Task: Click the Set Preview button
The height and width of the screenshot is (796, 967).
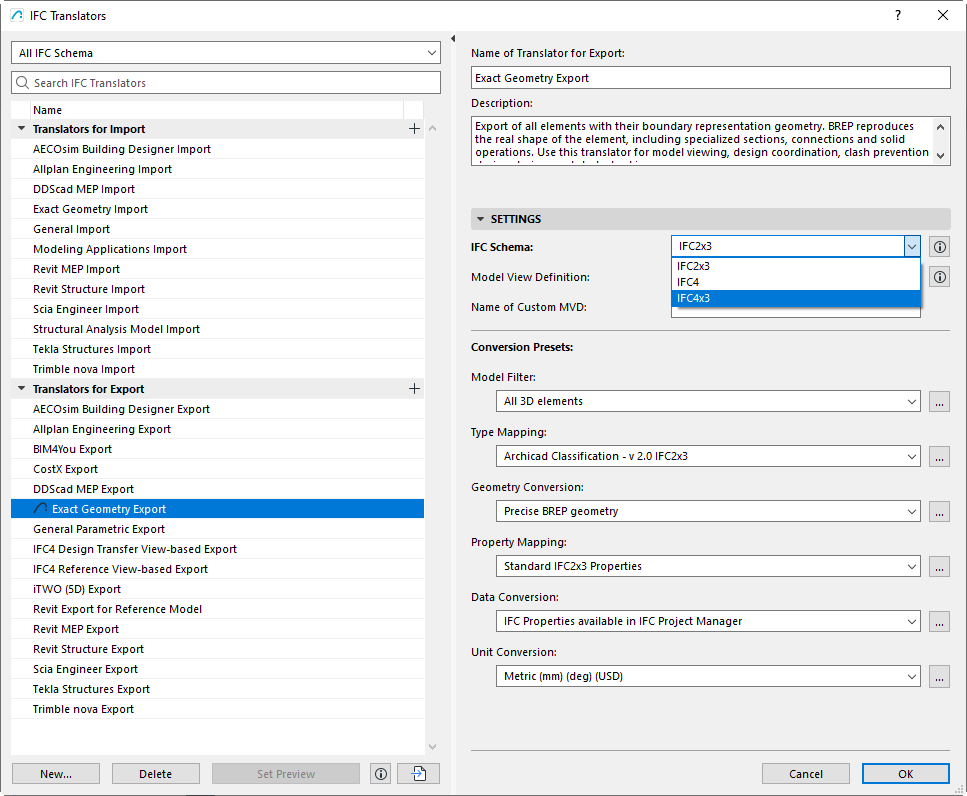Action: (x=286, y=774)
